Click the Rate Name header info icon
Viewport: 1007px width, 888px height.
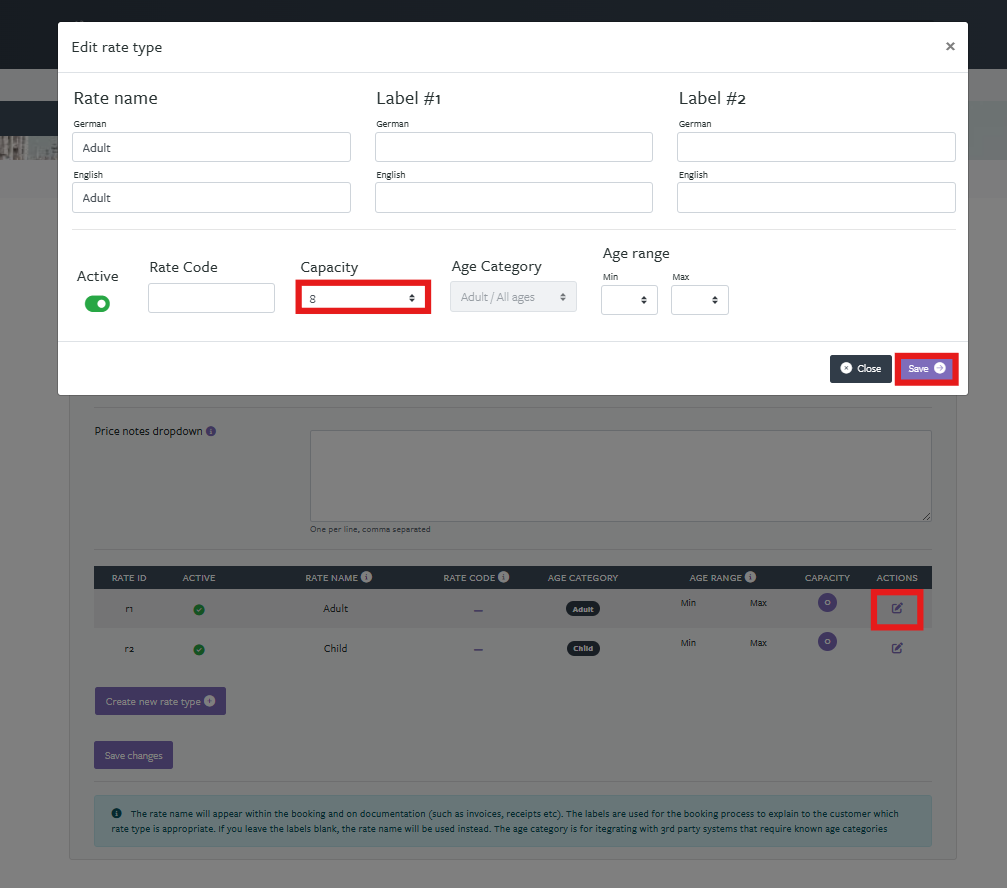coord(366,577)
